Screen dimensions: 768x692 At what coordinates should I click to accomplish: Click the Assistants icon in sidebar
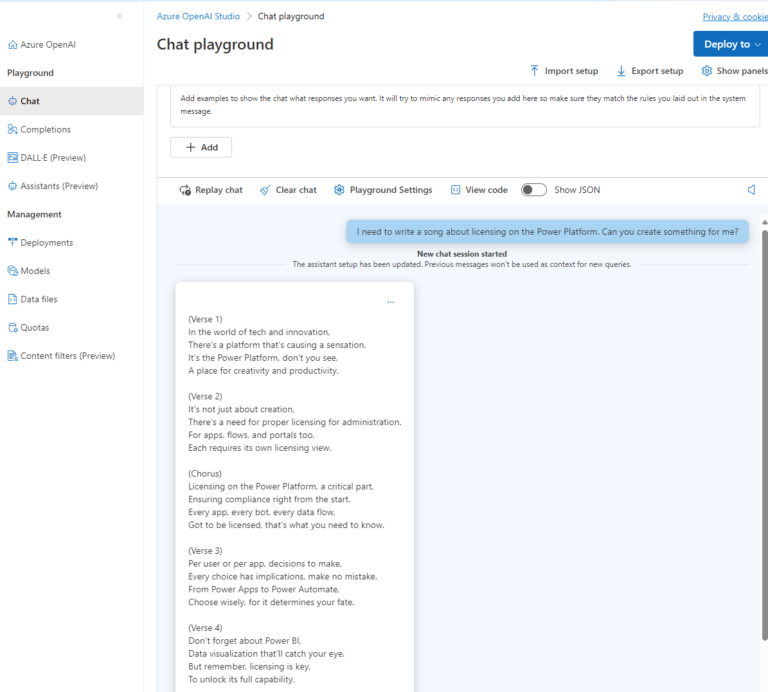pyautogui.click(x=13, y=186)
